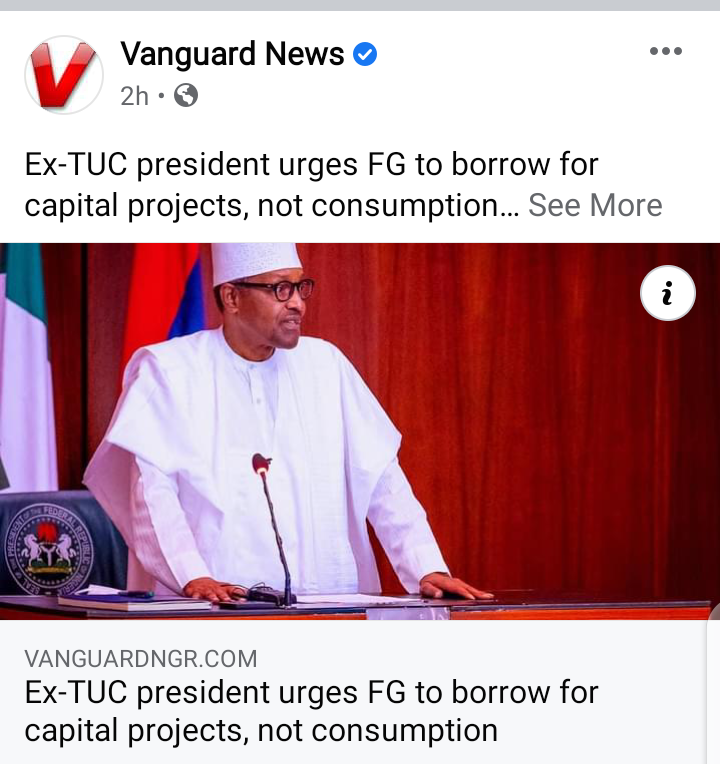Open the article headline below VANGUARDNGR.COM
The image size is (720, 764).
pos(311,711)
